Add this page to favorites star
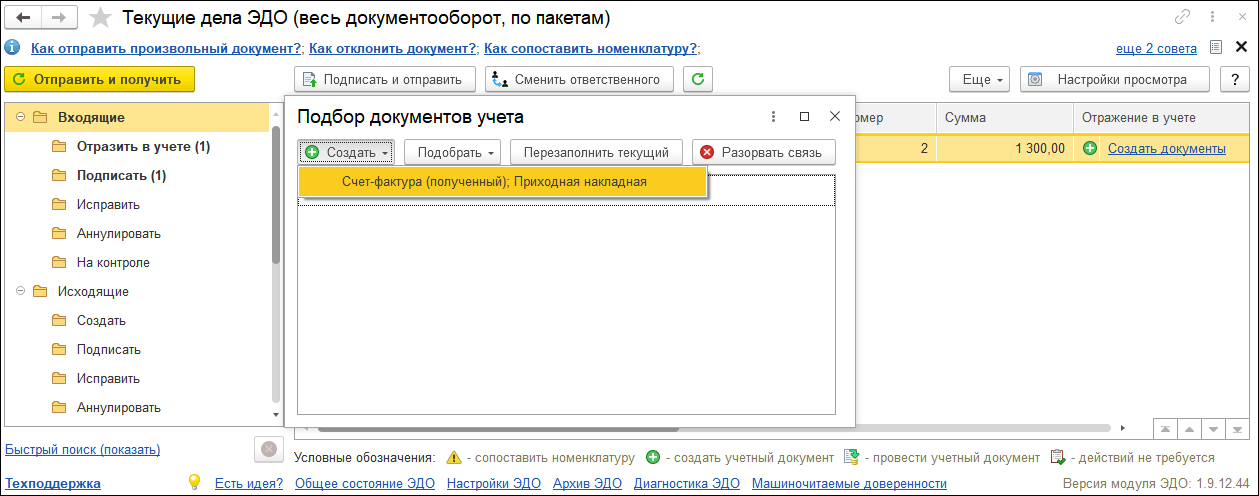The width and height of the screenshot is (1259, 496). 100,18
